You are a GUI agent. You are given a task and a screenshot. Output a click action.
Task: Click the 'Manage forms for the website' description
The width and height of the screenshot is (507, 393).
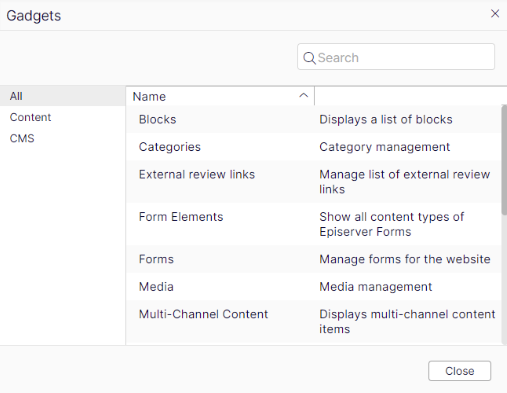[405, 259]
